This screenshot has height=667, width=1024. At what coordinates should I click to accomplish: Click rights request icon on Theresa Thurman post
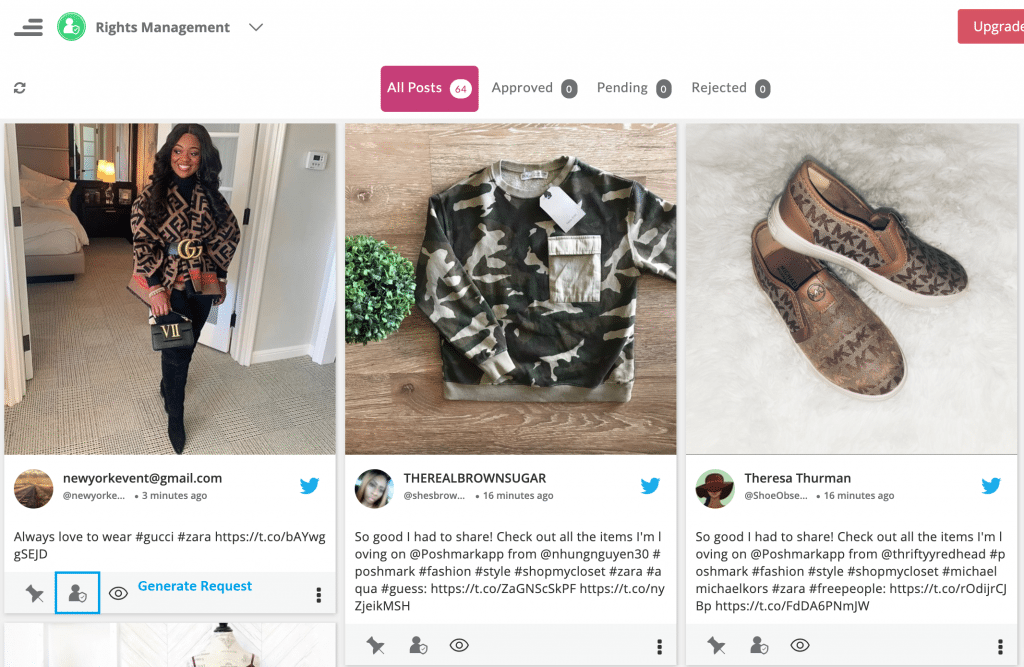coord(759,646)
